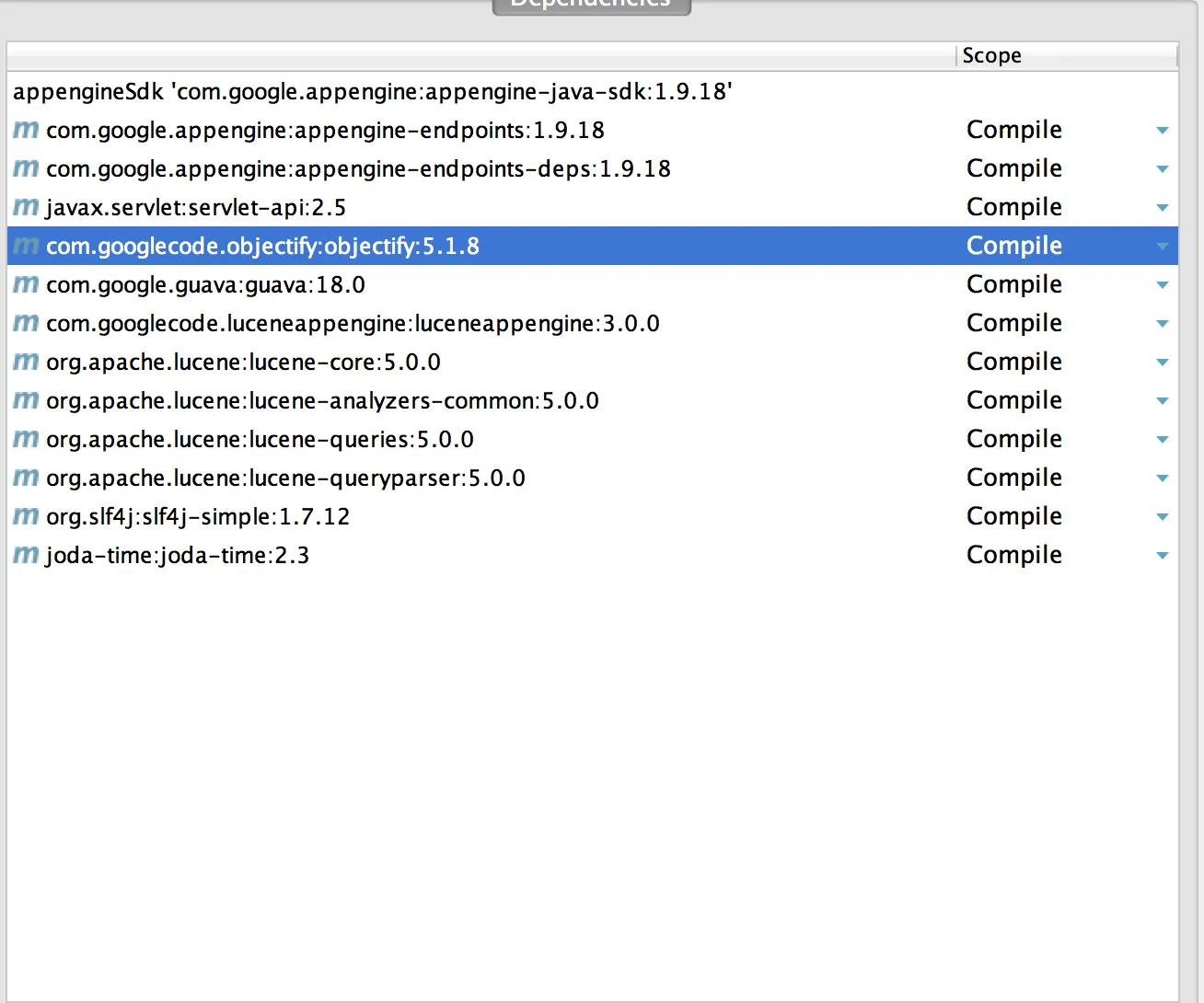The image size is (1204, 1003).
Task: Open scope dropdown arrow for joda-time:2.3
Action: 1163,556
